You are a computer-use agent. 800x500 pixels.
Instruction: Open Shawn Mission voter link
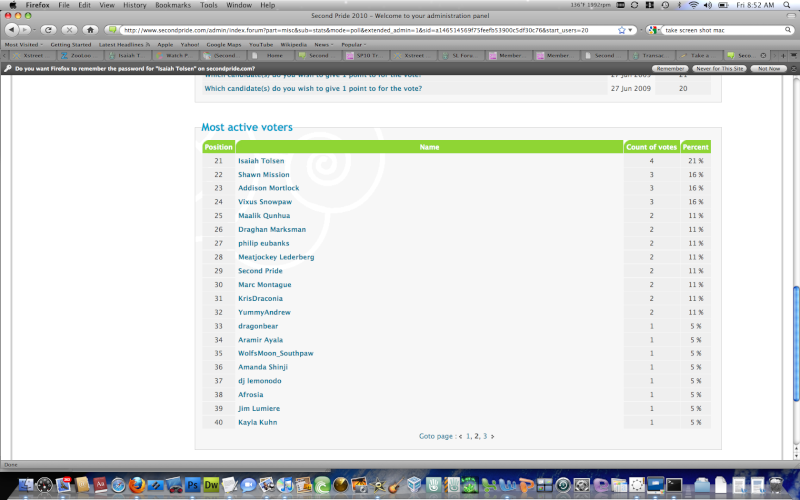point(263,174)
